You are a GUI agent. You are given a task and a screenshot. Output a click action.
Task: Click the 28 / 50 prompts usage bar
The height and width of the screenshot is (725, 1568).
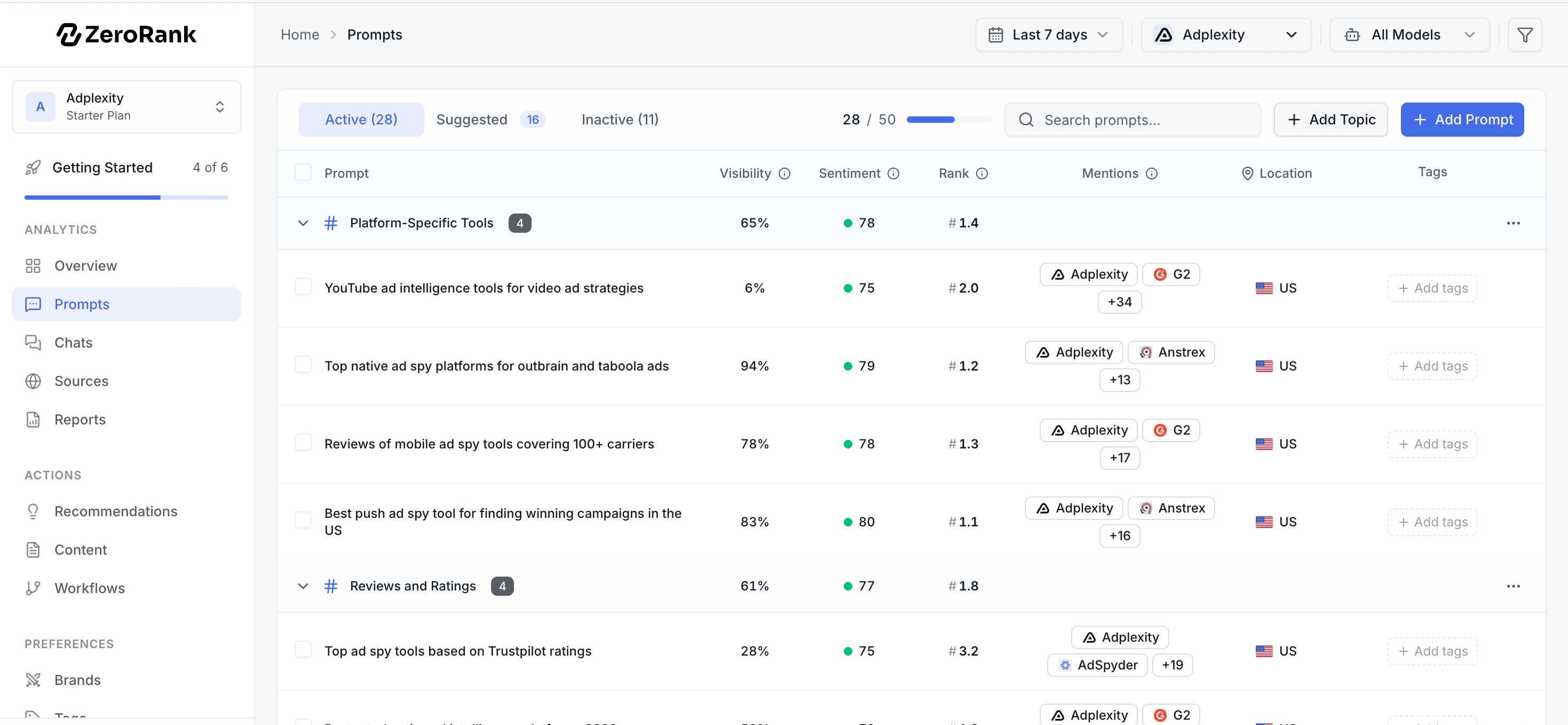coord(949,119)
